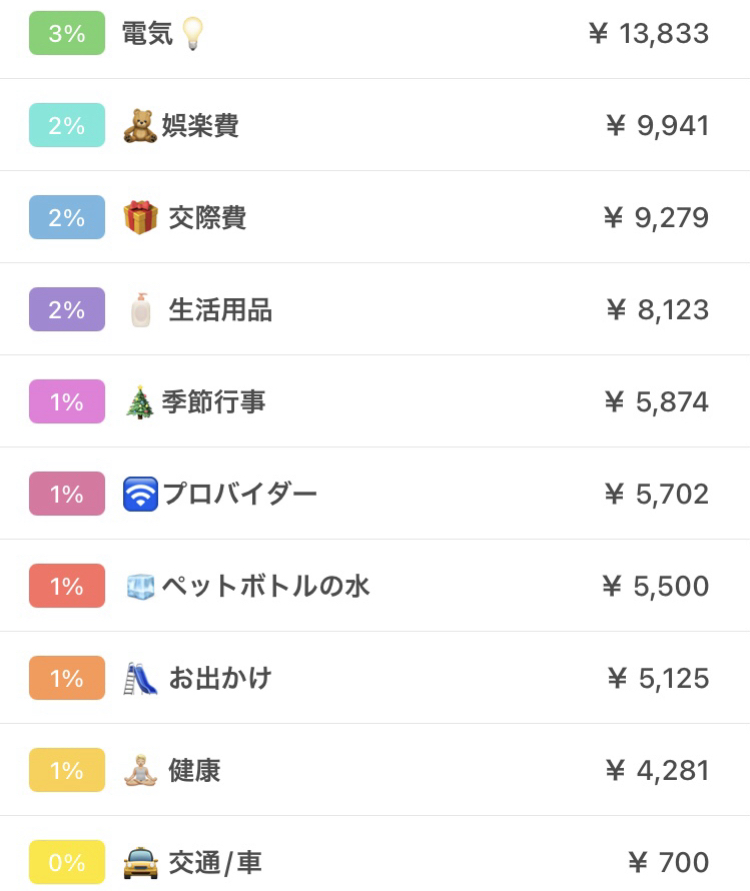Click the taxi icon for 交通/車
This screenshot has width=750, height=891.
(x=140, y=863)
